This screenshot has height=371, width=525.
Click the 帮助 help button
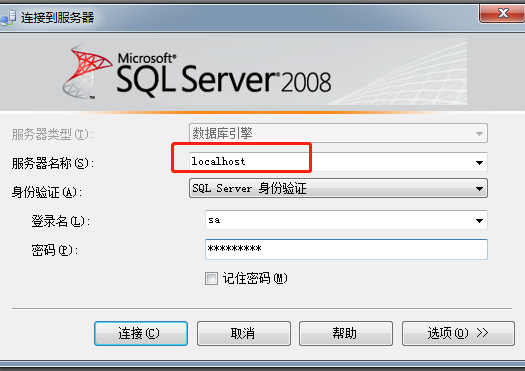pos(346,333)
